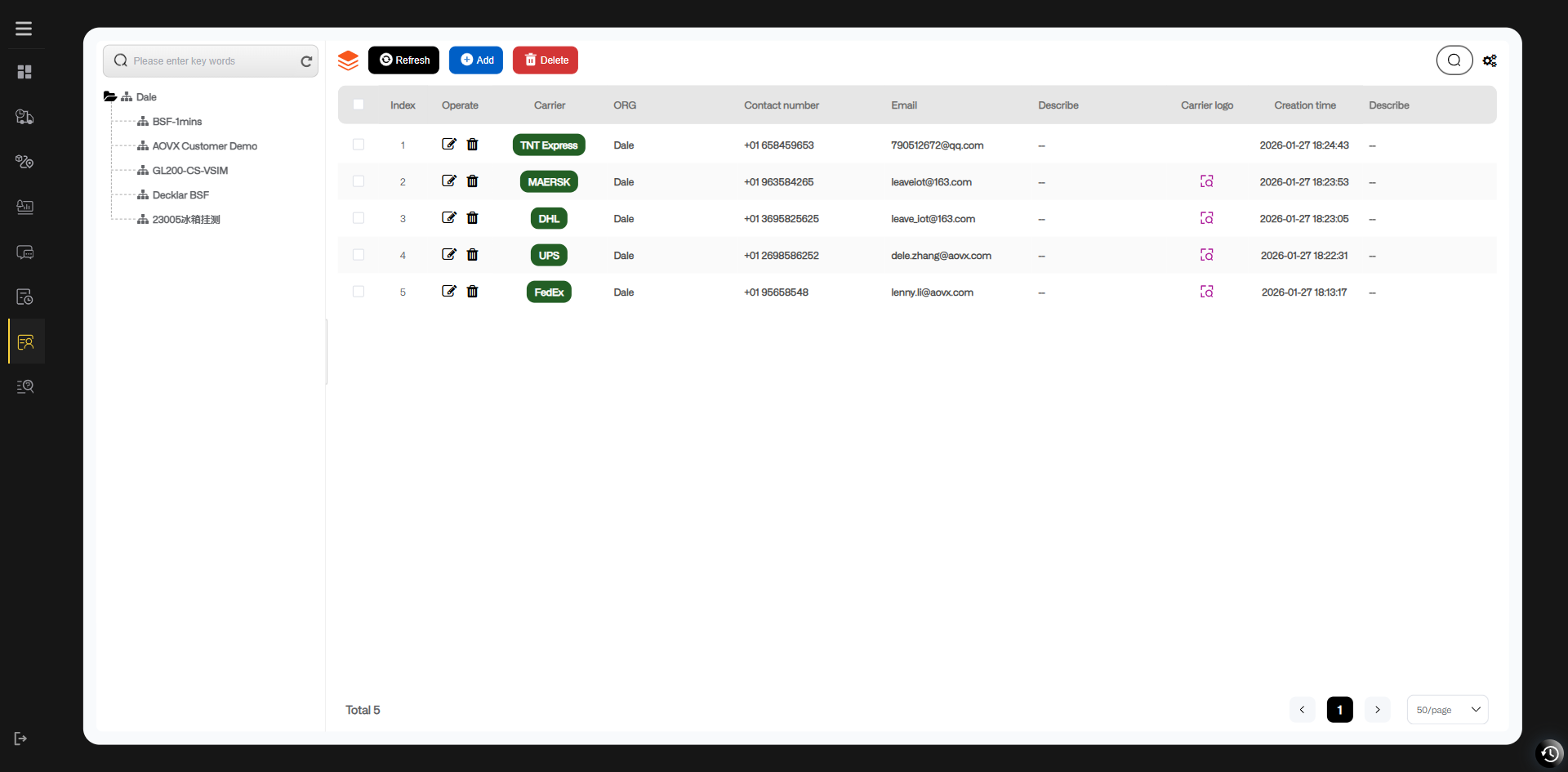Viewport: 1568px width, 772px height.
Task: Click the trash icon for MAERSK row
Action: click(x=472, y=181)
